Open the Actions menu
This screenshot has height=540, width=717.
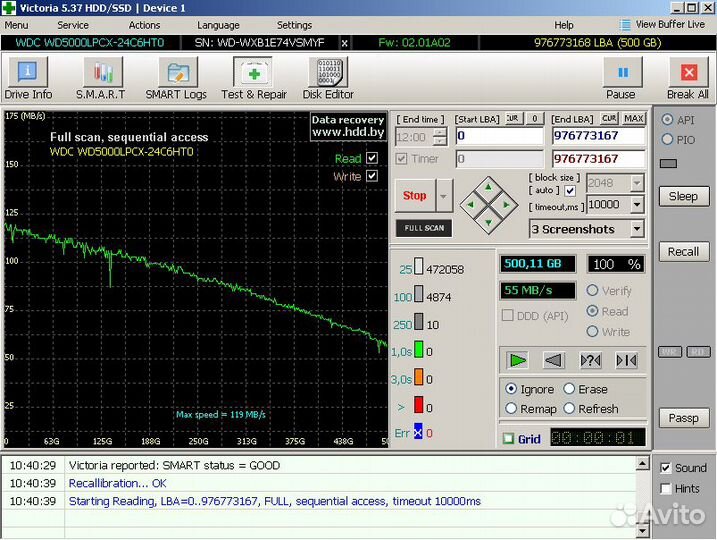click(x=144, y=25)
